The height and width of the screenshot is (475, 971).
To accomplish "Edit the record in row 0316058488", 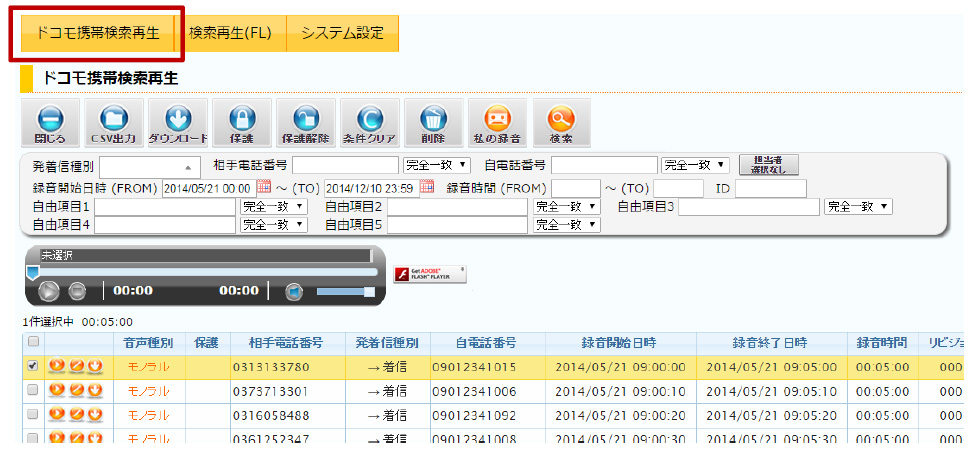I will [76, 414].
